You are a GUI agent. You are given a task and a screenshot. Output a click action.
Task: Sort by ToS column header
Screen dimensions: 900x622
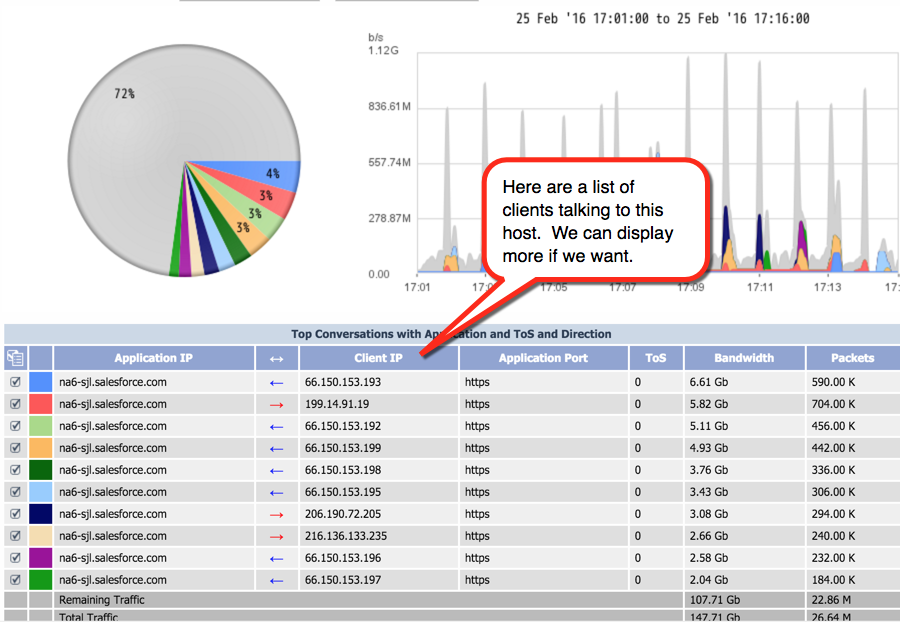pos(655,358)
